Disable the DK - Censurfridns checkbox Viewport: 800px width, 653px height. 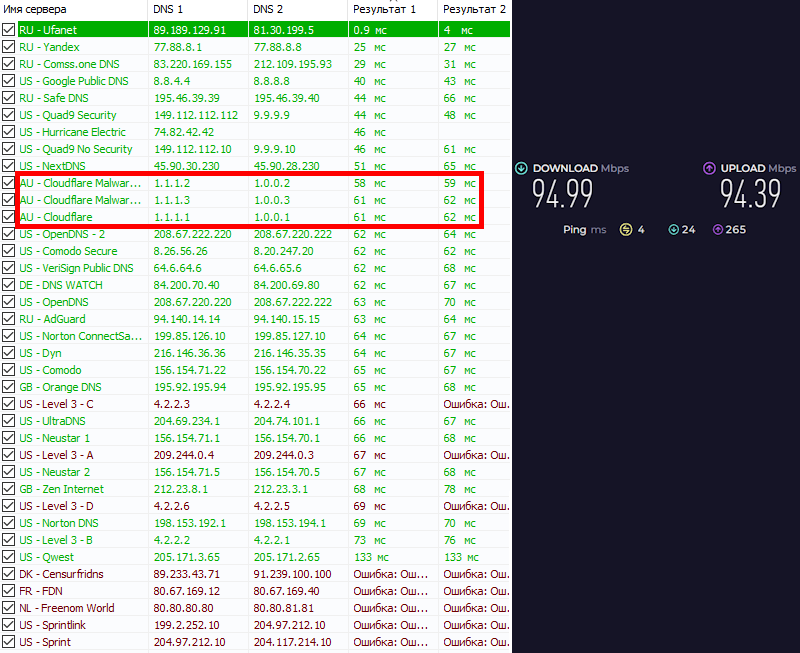coord(9,574)
